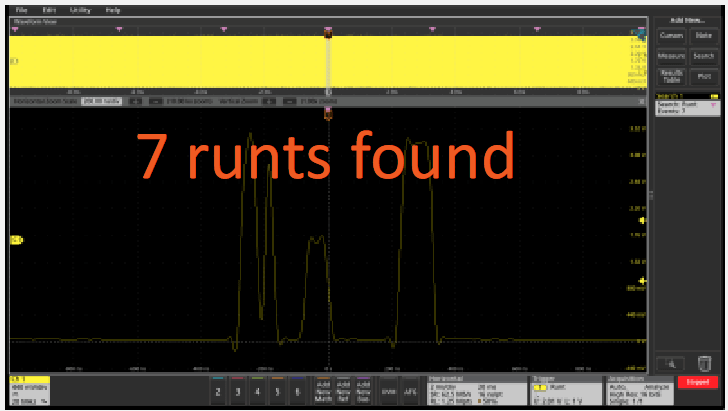Viewport: 728px width, 411px height.
Task: Click the channel 1 ground level handle
Action: point(16,240)
